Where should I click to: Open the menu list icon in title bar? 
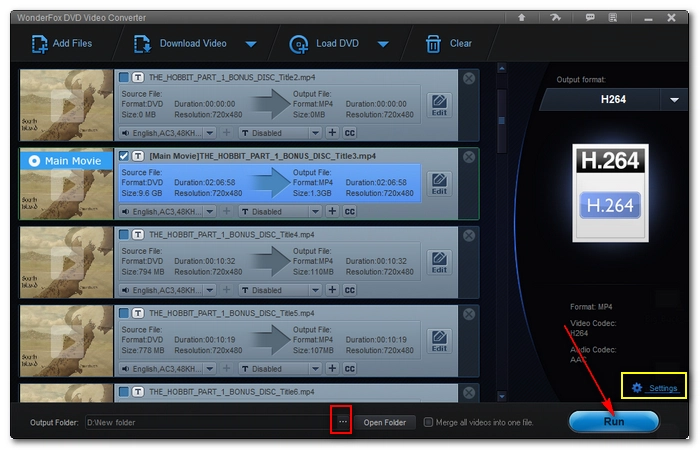point(612,17)
